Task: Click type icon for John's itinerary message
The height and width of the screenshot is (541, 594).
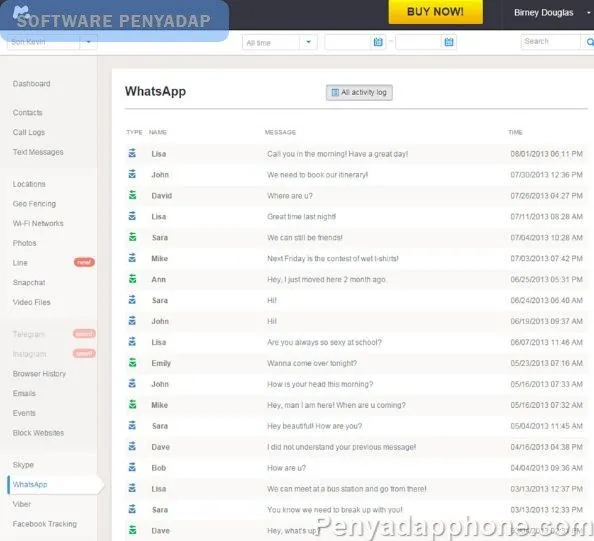Action: click(132, 174)
